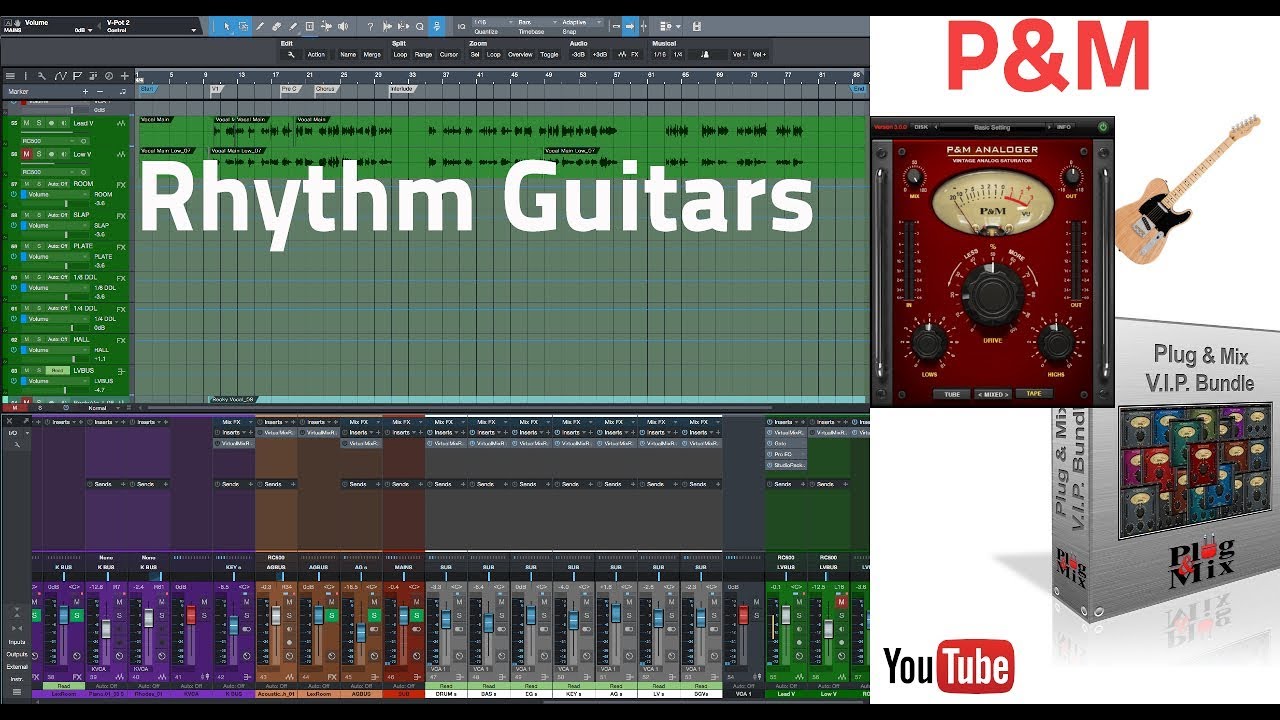Open Basic Setting preset selector in Analoger
The width and height of the screenshot is (1280, 720).
coord(992,127)
